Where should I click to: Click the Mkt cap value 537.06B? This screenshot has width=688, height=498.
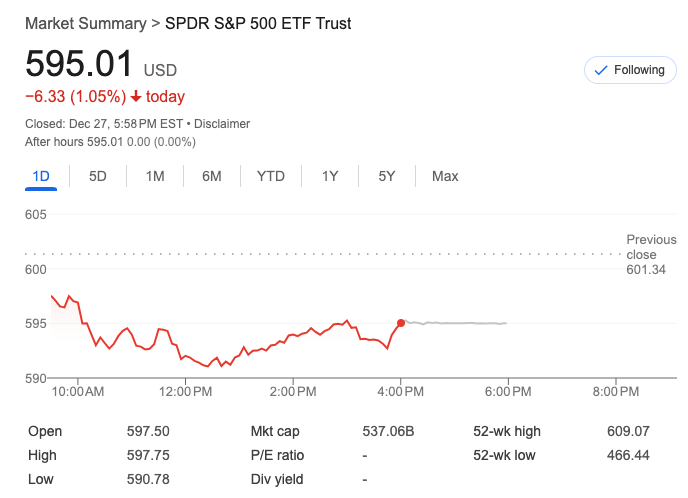point(388,432)
